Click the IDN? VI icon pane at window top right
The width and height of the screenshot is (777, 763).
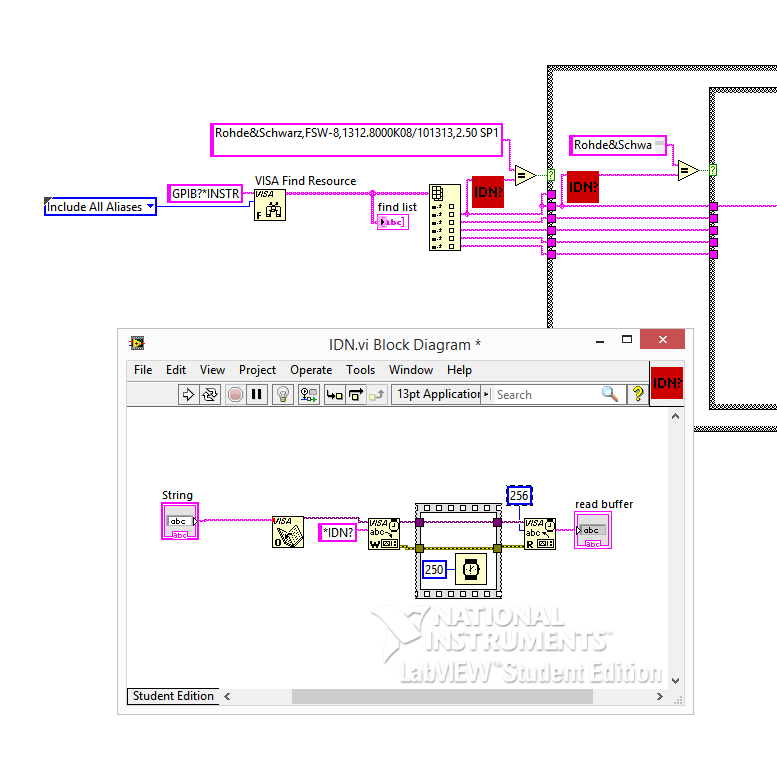[667, 383]
